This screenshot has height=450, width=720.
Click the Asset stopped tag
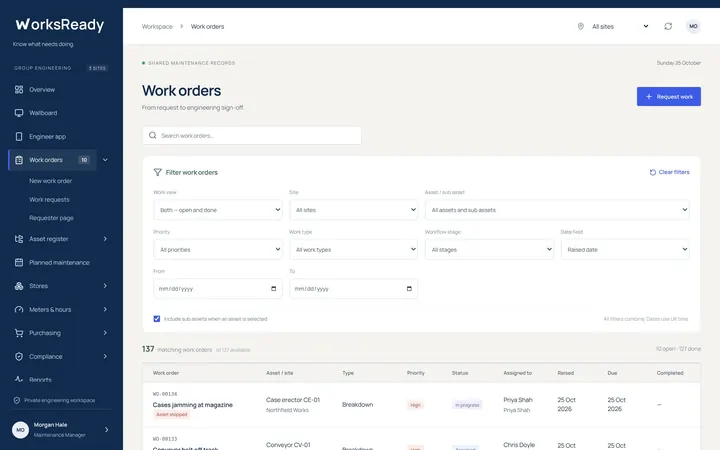[172, 415]
